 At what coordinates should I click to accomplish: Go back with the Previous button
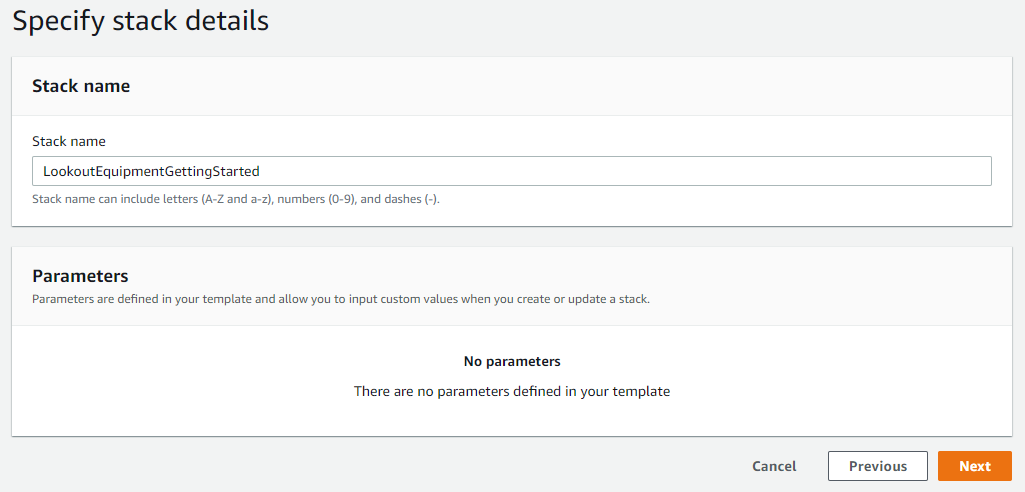click(x=877, y=466)
